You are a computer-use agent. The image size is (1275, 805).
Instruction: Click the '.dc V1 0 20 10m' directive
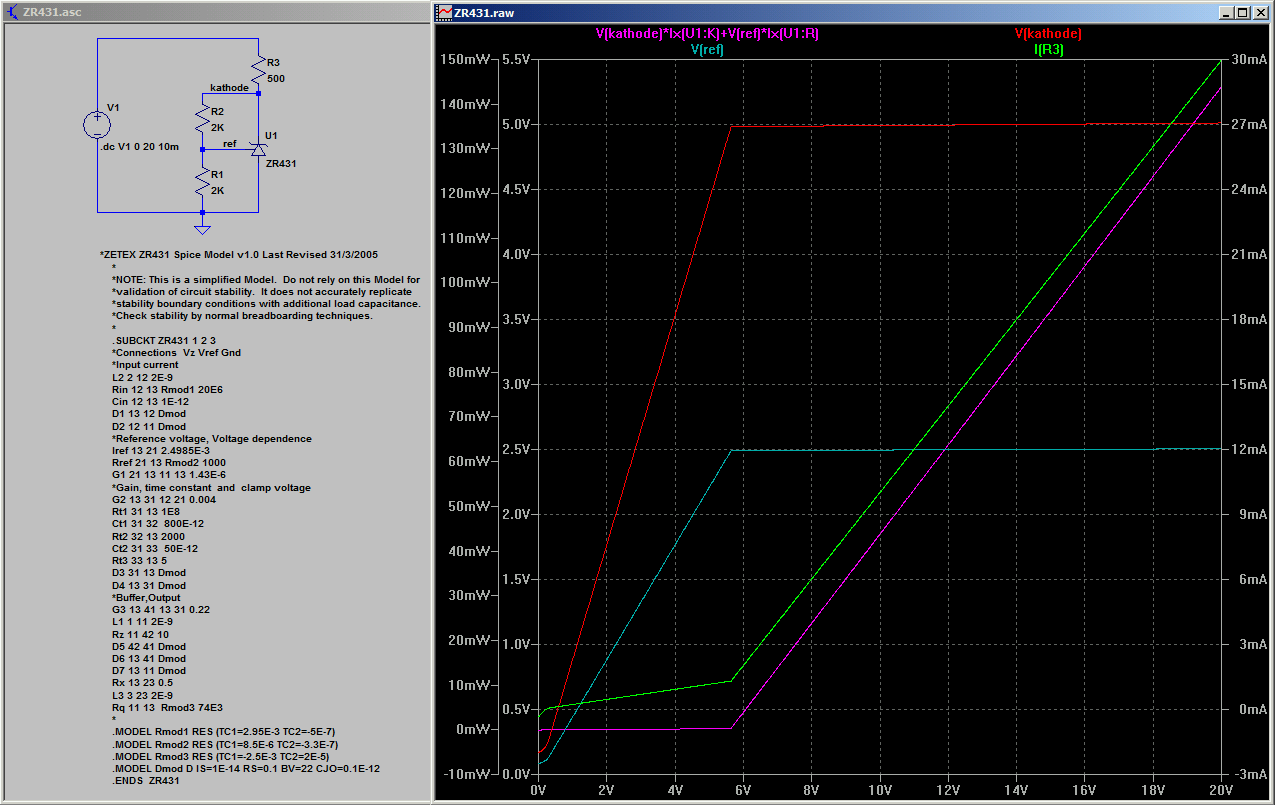(x=140, y=146)
